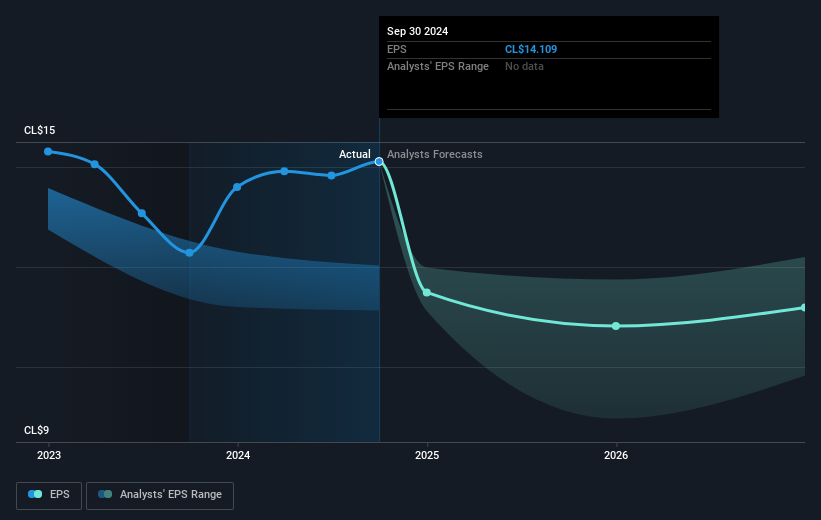Click the 2025 x-axis label
The height and width of the screenshot is (520, 821).
427,456
